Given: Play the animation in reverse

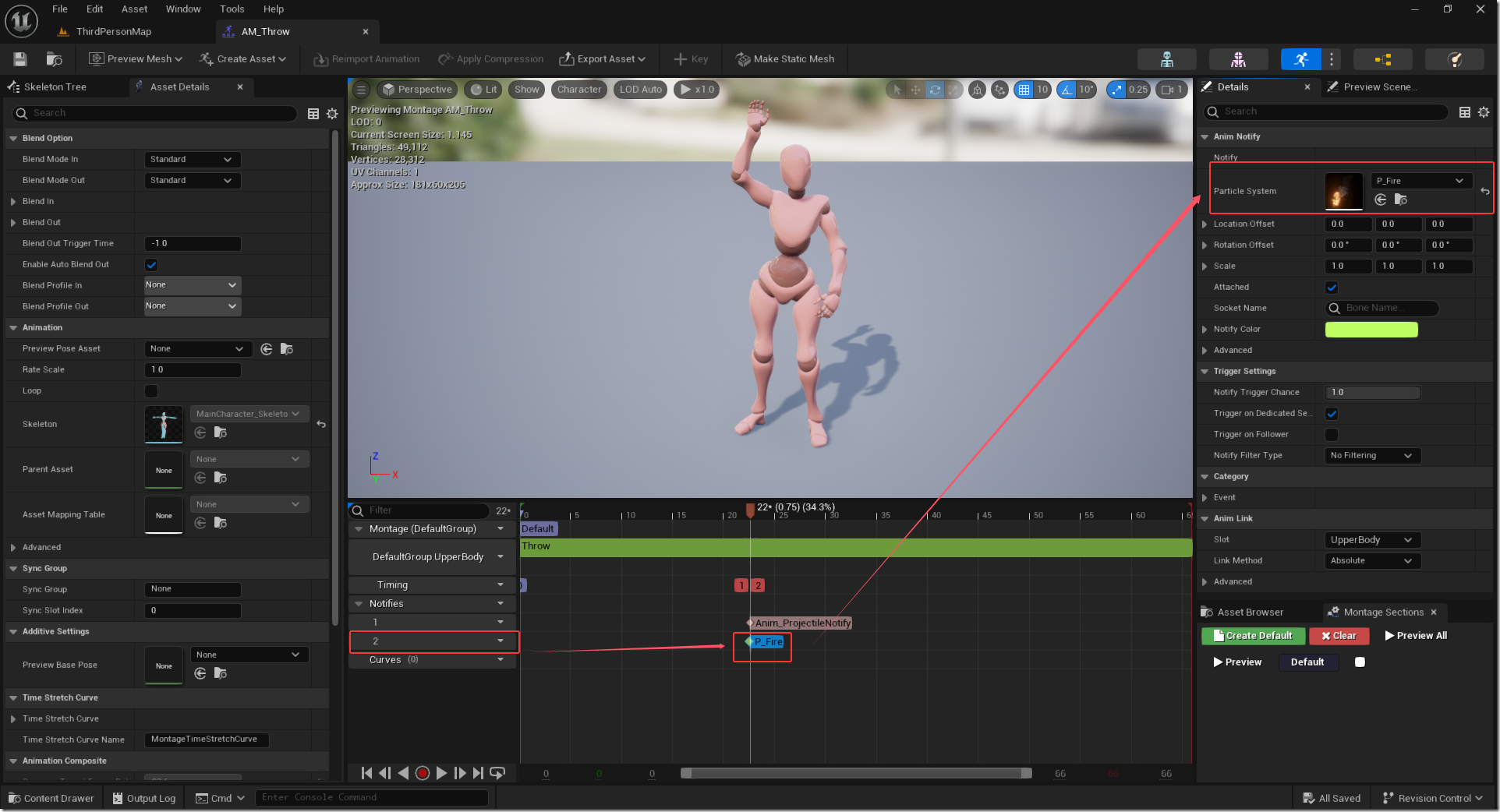Looking at the screenshot, I should [403, 773].
